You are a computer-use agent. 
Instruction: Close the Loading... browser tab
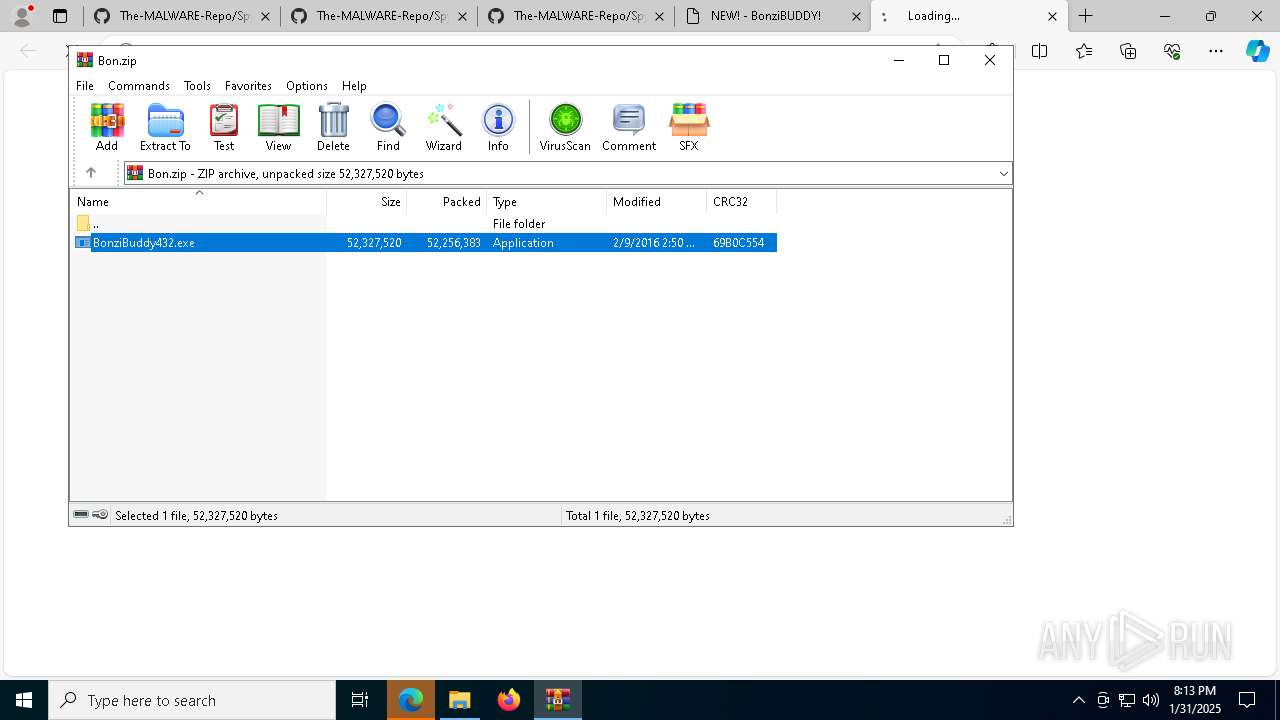[1052, 16]
